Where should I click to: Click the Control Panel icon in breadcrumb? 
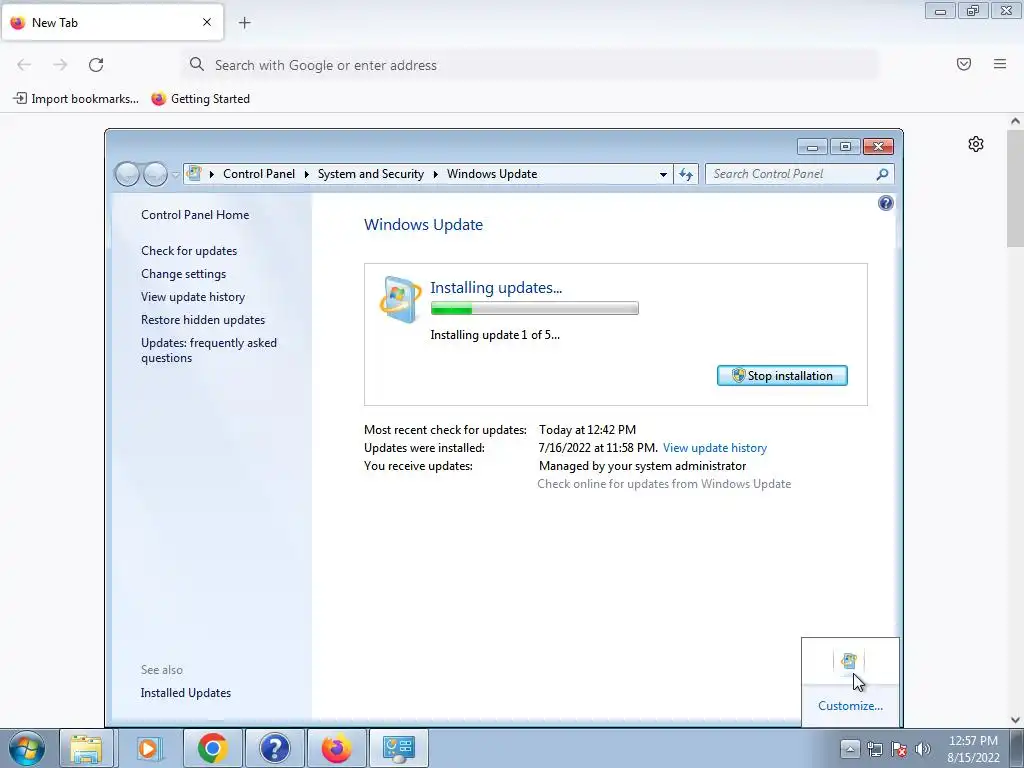(x=194, y=173)
